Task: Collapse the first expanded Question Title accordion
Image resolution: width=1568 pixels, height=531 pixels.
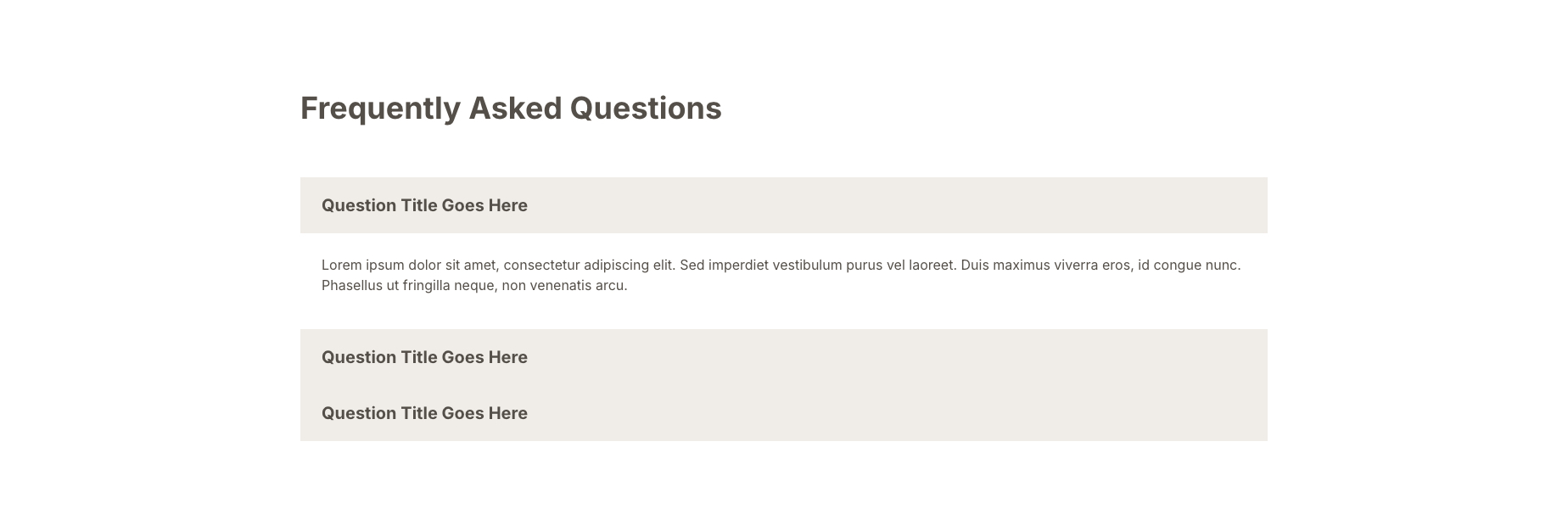Action: click(424, 205)
